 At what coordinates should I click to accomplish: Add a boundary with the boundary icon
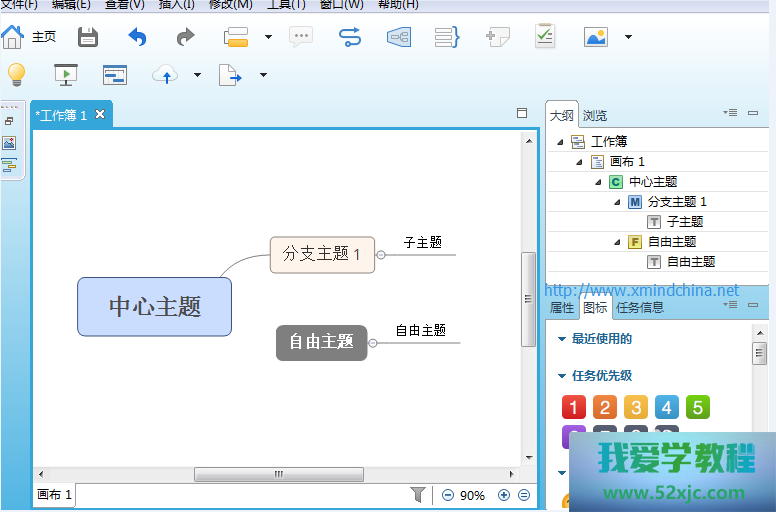[x=399, y=38]
